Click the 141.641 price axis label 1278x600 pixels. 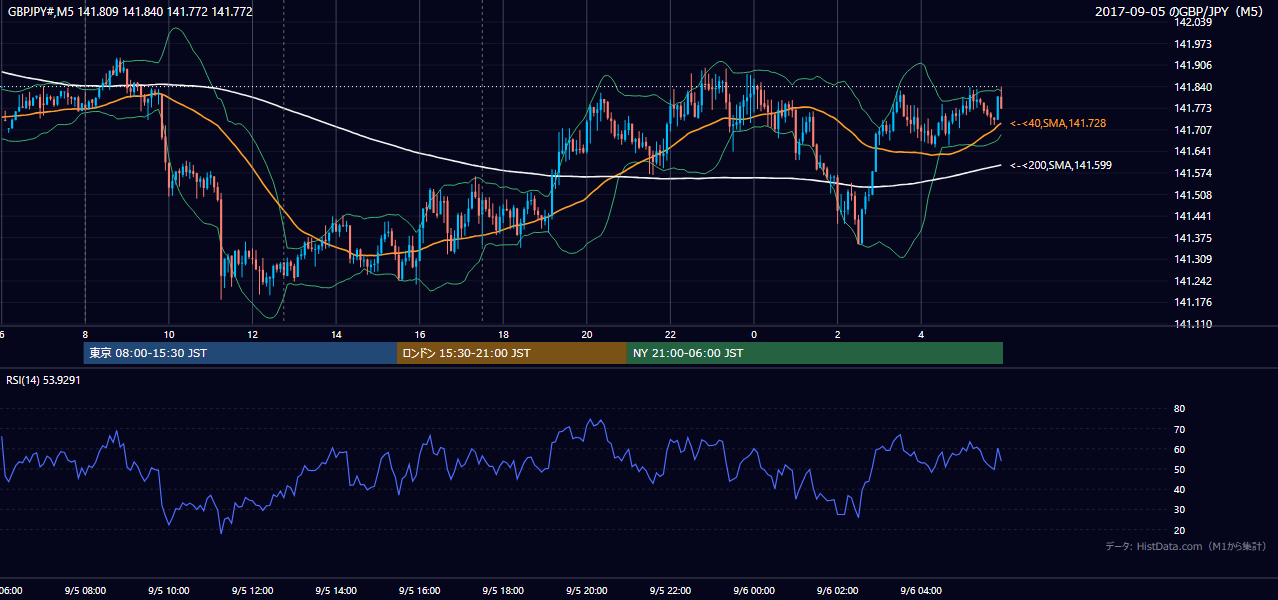point(1193,151)
